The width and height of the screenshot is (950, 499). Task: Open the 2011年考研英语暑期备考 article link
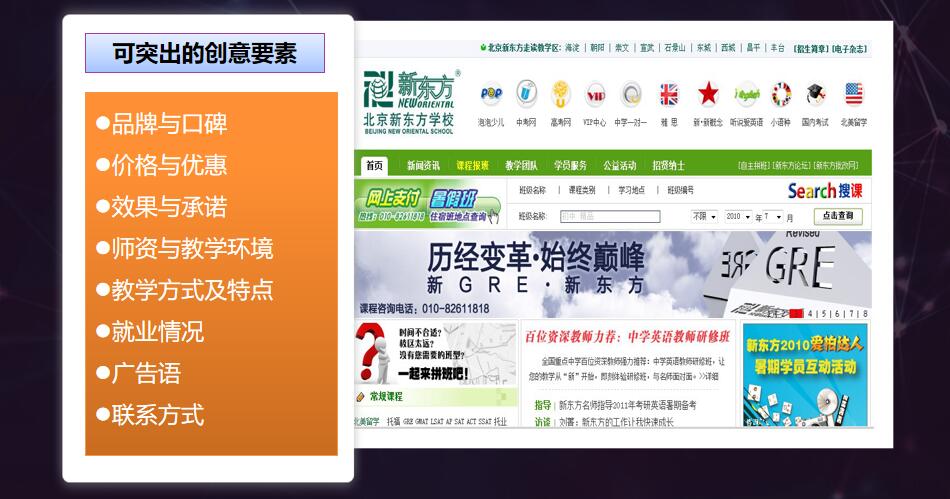click(x=627, y=405)
